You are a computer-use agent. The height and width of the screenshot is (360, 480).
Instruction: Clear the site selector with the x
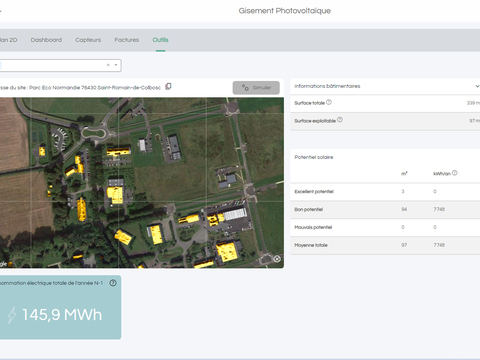[108, 65]
